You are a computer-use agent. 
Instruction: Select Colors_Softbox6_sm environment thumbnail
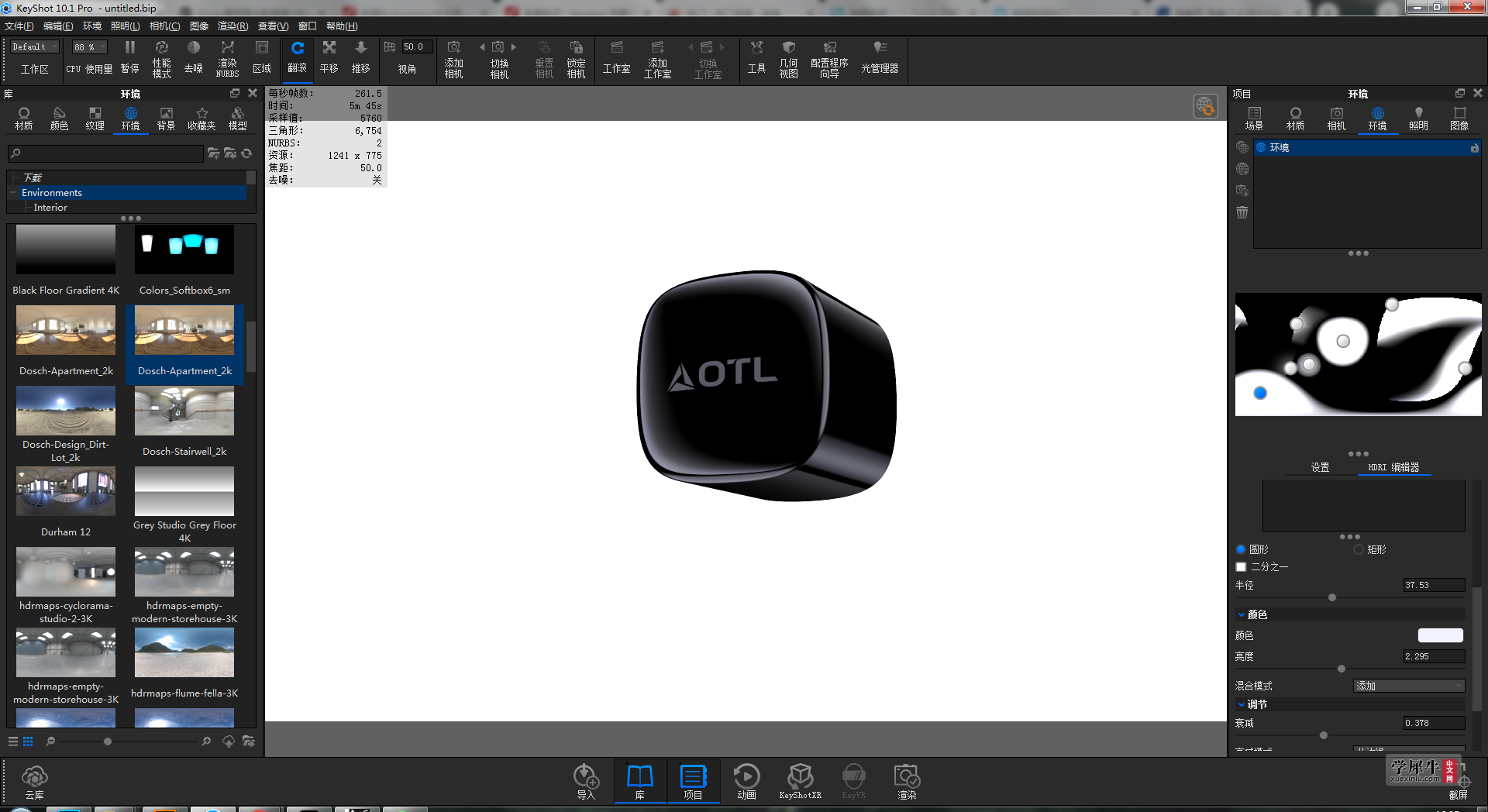184,249
